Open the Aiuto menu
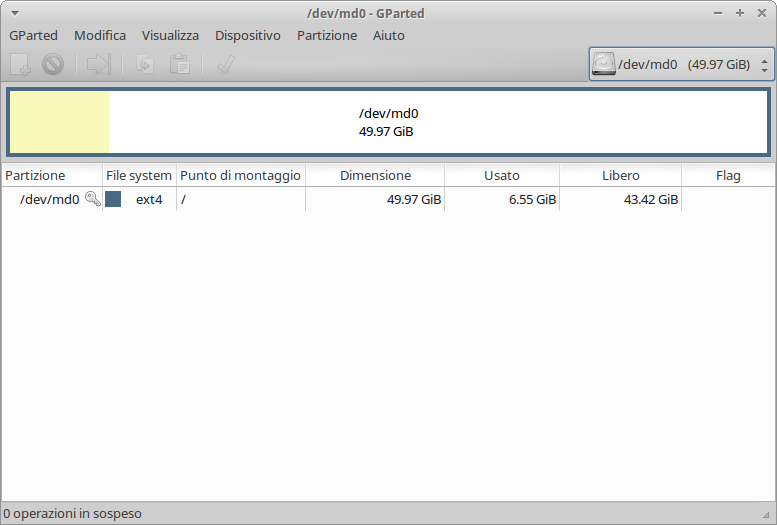 pos(388,35)
